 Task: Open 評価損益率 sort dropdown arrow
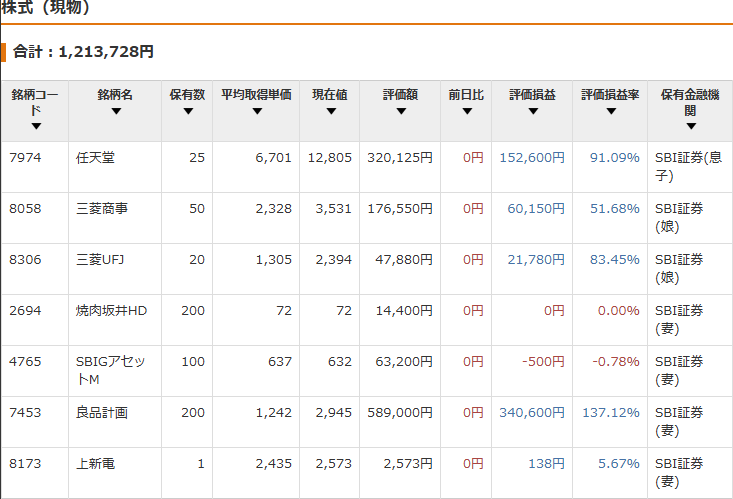pyautogui.click(x=609, y=111)
